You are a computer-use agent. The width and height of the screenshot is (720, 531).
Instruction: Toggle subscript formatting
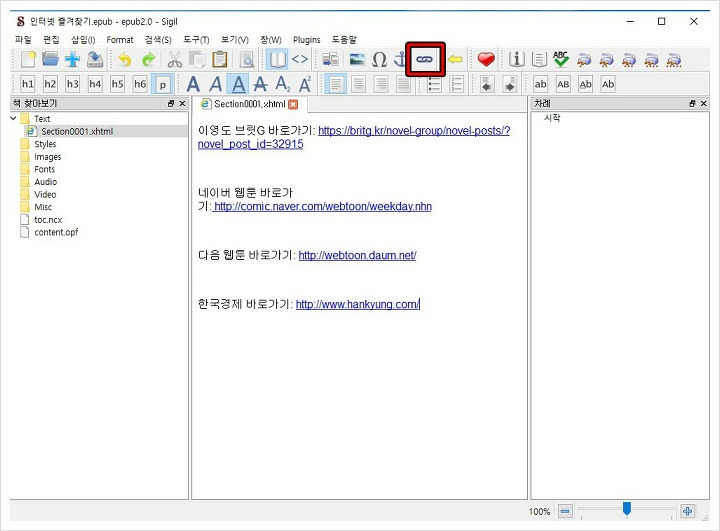[283, 85]
